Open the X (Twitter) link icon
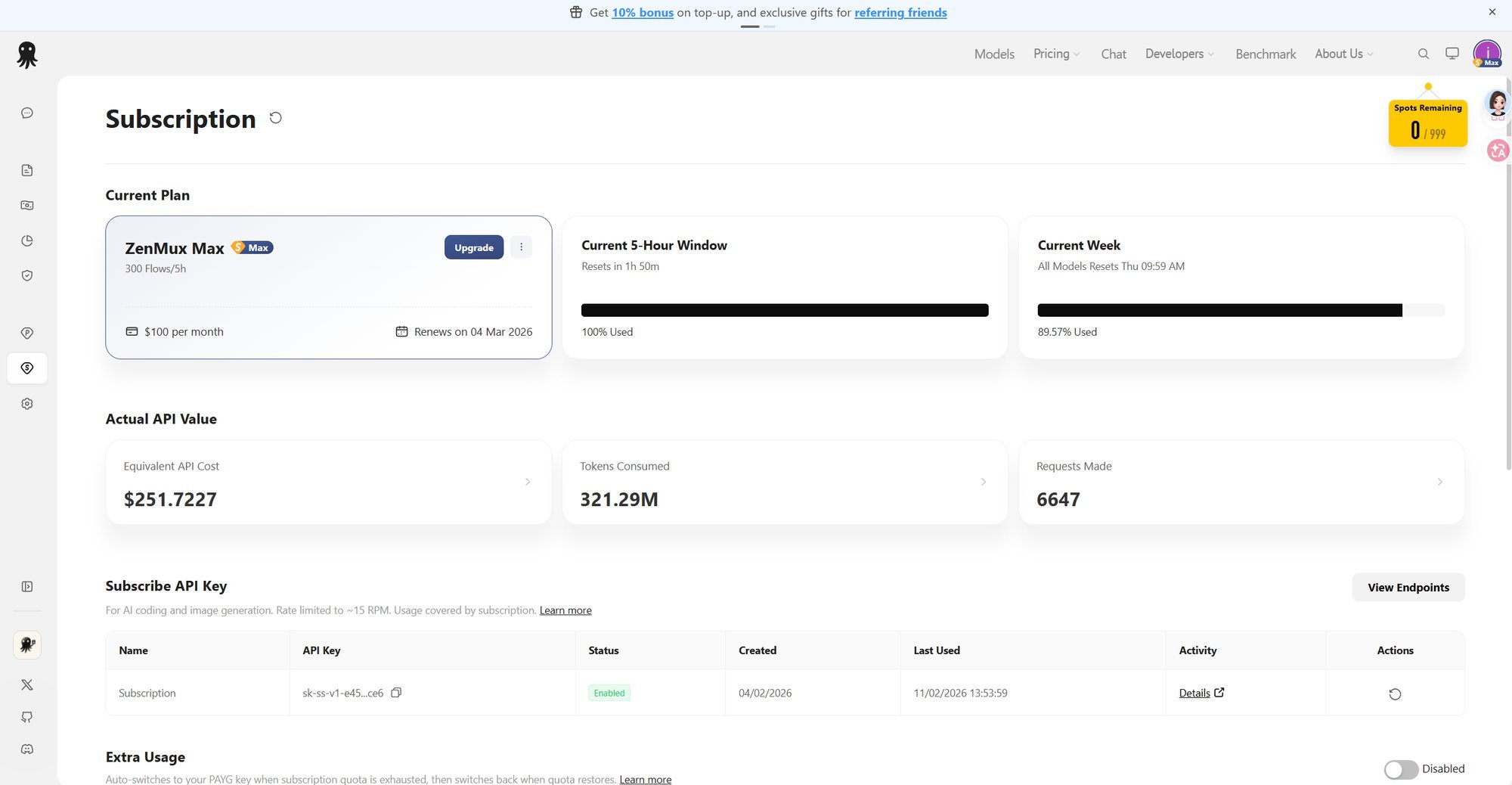The image size is (1512, 785). click(27, 684)
